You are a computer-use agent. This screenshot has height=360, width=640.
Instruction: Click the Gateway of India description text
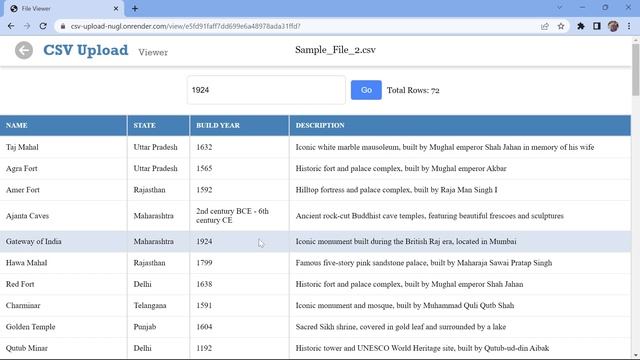pos(406,241)
